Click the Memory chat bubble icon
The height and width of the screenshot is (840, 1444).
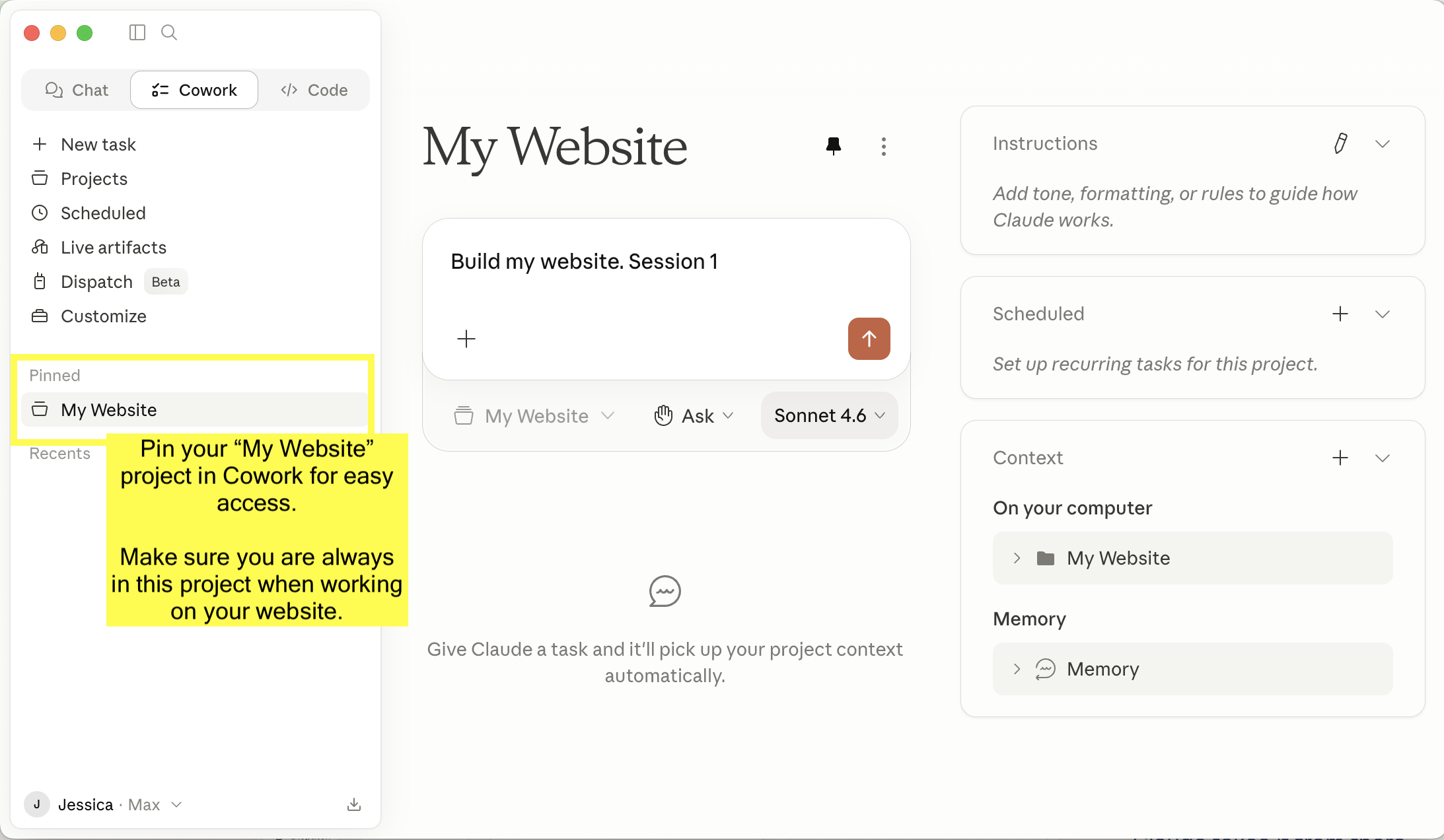pos(1045,669)
